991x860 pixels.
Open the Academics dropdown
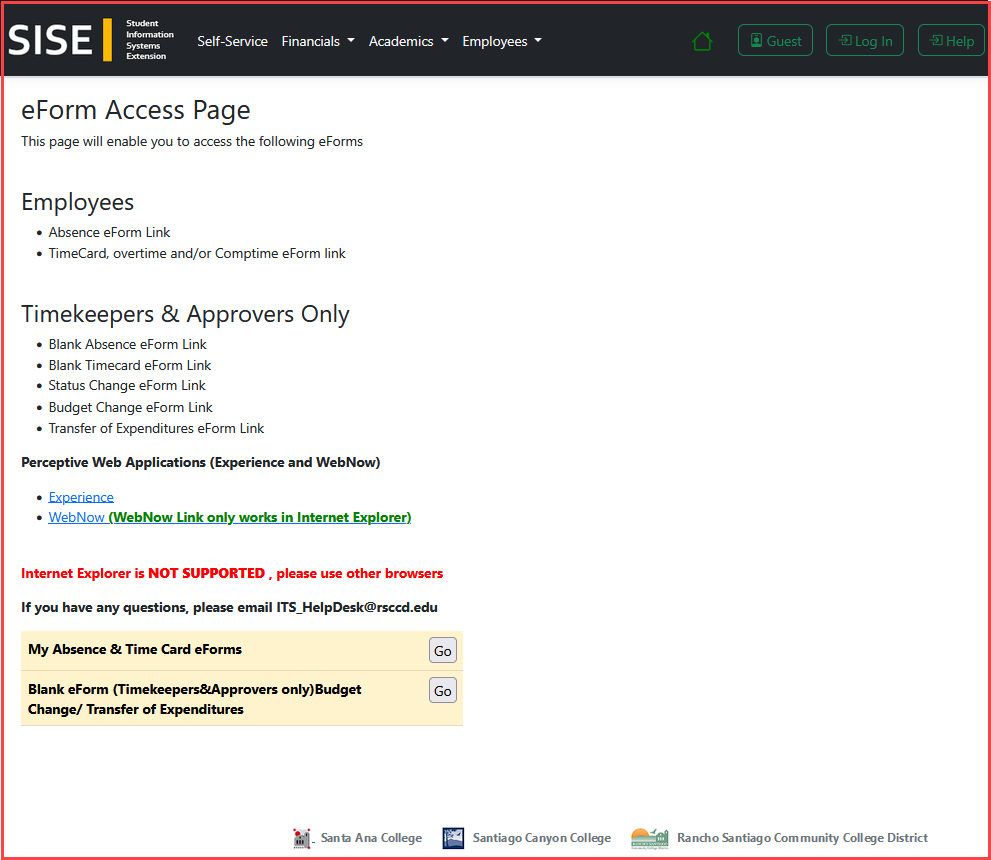click(x=408, y=41)
